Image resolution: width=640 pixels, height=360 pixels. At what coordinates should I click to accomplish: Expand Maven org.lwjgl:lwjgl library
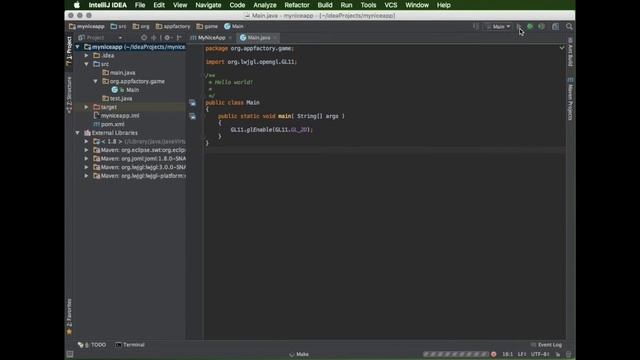(86, 167)
